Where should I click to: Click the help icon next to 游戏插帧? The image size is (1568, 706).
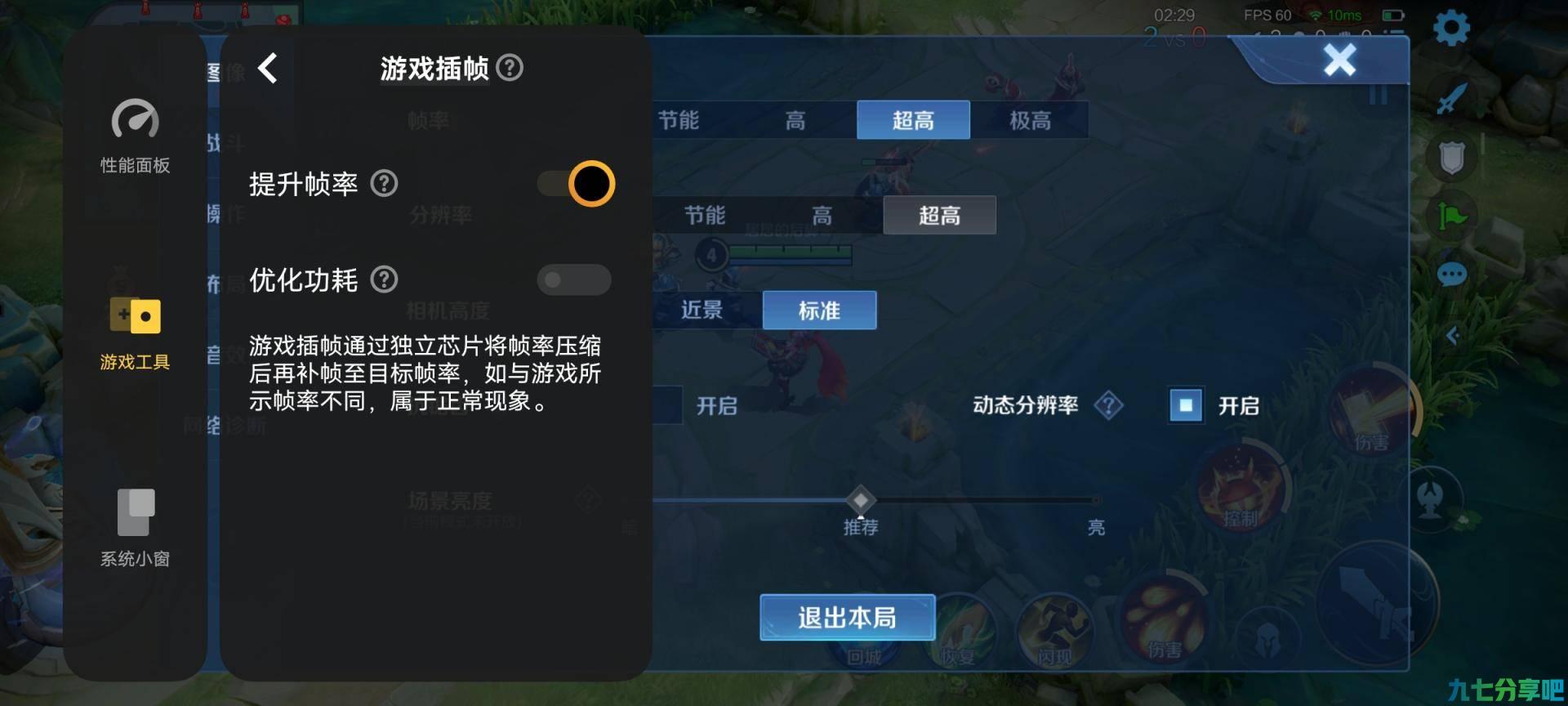(x=510, y=68)
